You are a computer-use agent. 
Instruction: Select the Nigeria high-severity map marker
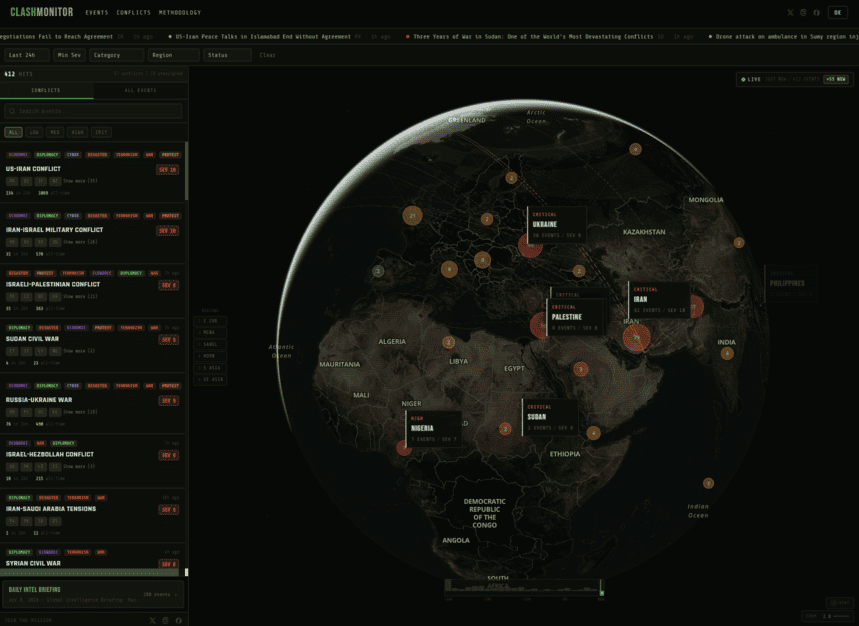tap(403, 449)
